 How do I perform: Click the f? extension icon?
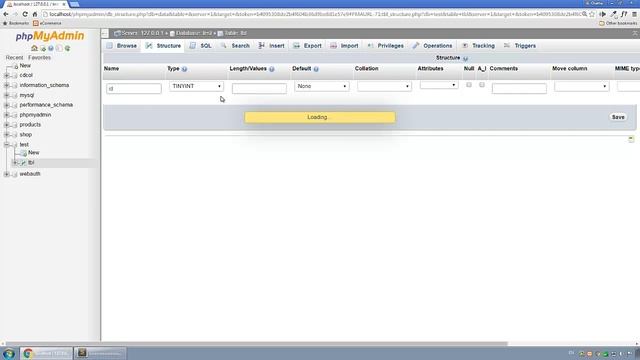point(624,14)
